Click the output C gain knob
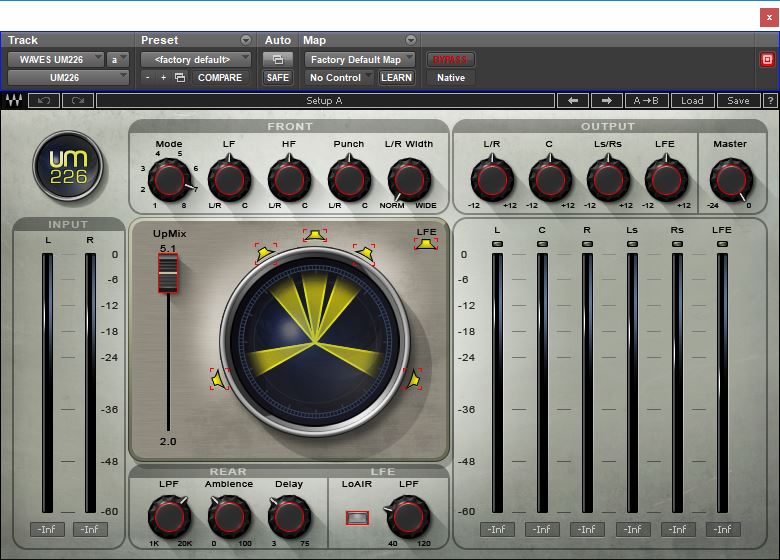Viewport: 780px width, 560px height. [550, 180]
